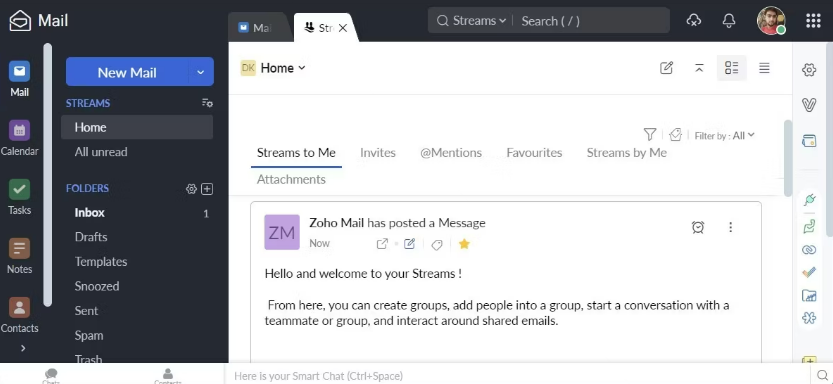Image resolution: width=833 pixels, height=384 pixels.
Task: Open Contacts in the bottom chat bar
Action: 167,377
